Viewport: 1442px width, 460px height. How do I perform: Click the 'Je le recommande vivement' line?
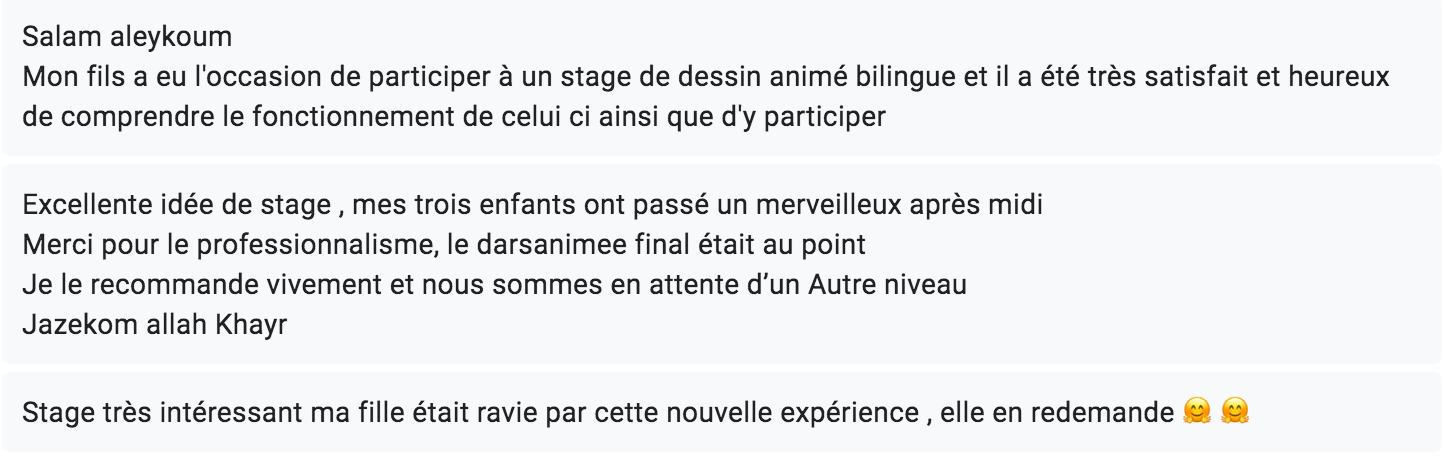[x=494, y=285]
